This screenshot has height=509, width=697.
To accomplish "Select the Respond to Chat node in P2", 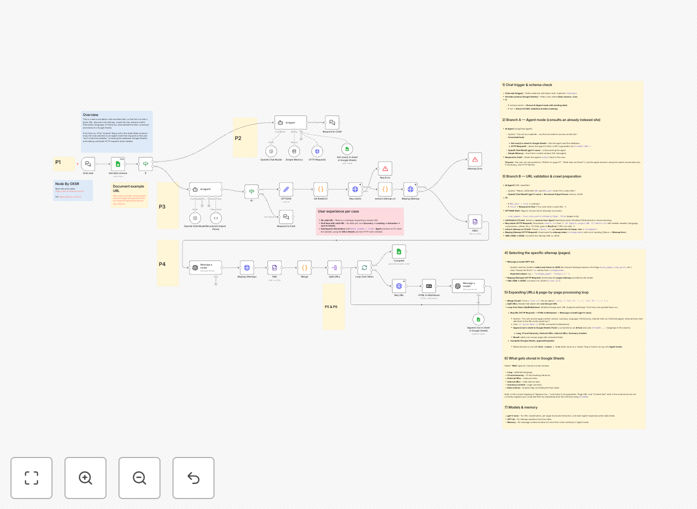I will coord(332,122).
